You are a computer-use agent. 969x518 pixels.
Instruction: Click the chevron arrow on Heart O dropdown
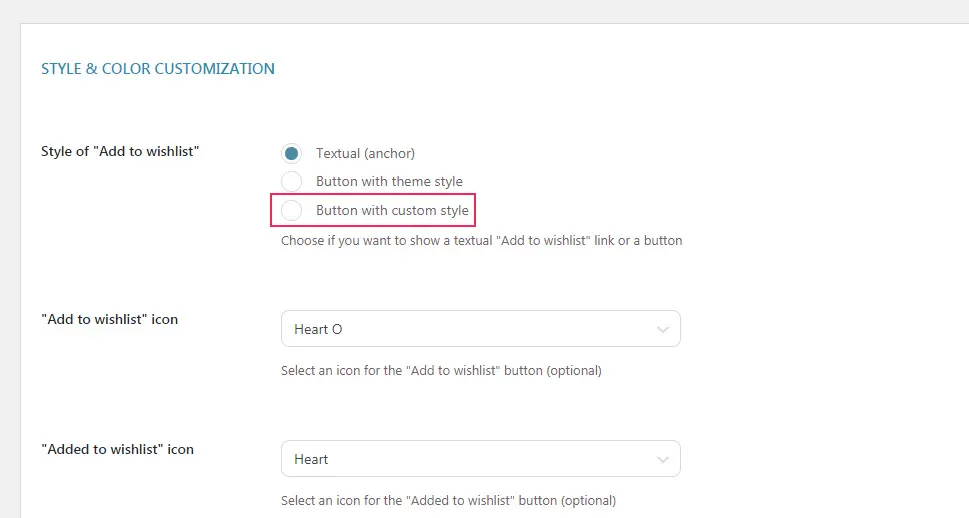click(662, 329)
